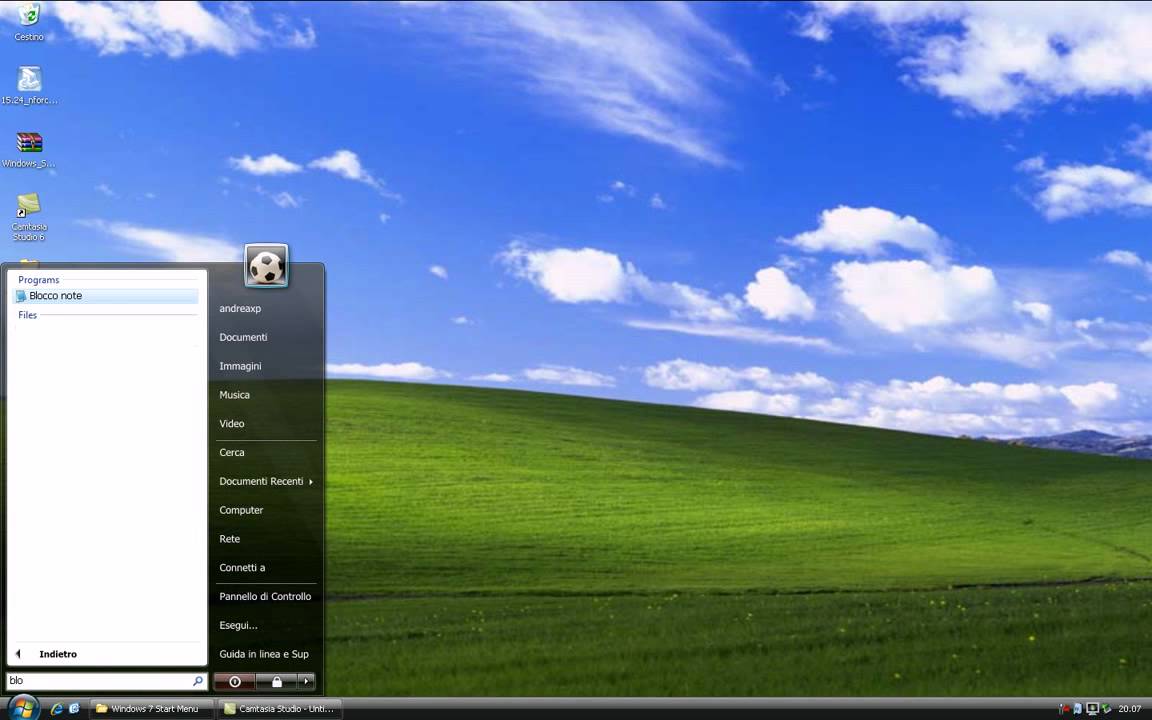Click the soccer ball user picture
The width and height of the screenshot is (1152, 720).
[267, 265]
